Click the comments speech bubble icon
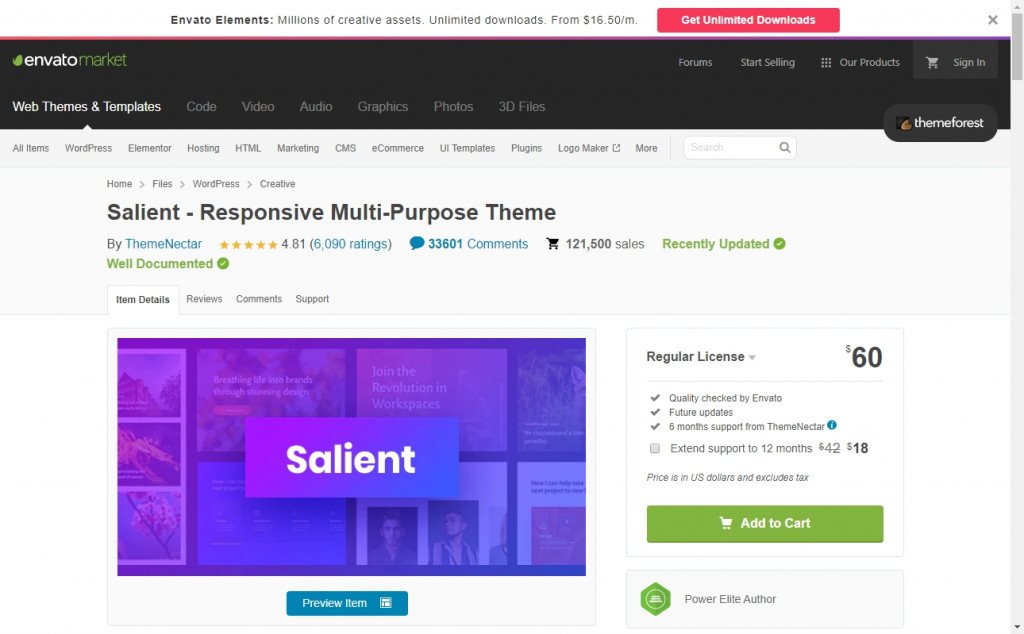Viewport: 1024px width, 634px height. coord(417,244)
